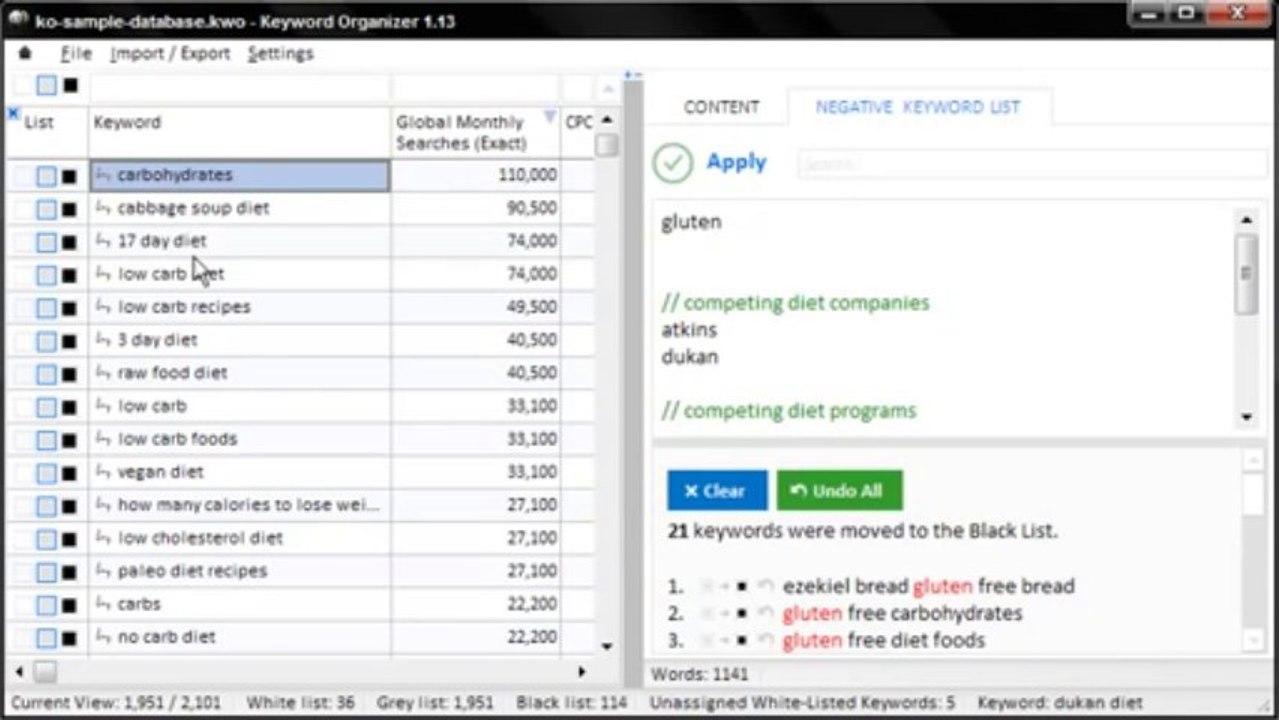The image size is (1279, 720).
Task: Click black list filter square in the filter row
Action: coord(70,86)
